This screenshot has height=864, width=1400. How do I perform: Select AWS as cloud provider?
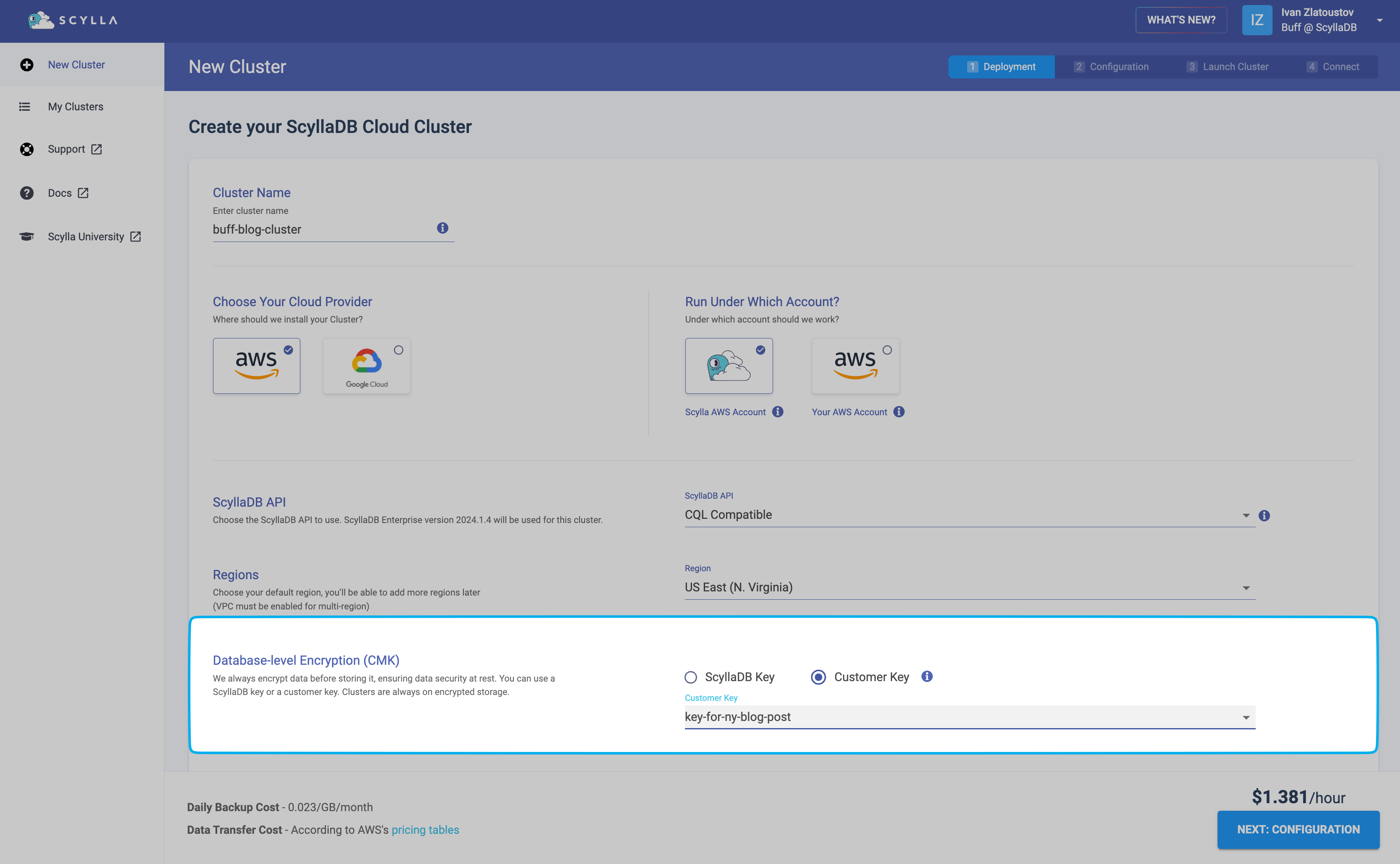257,366
